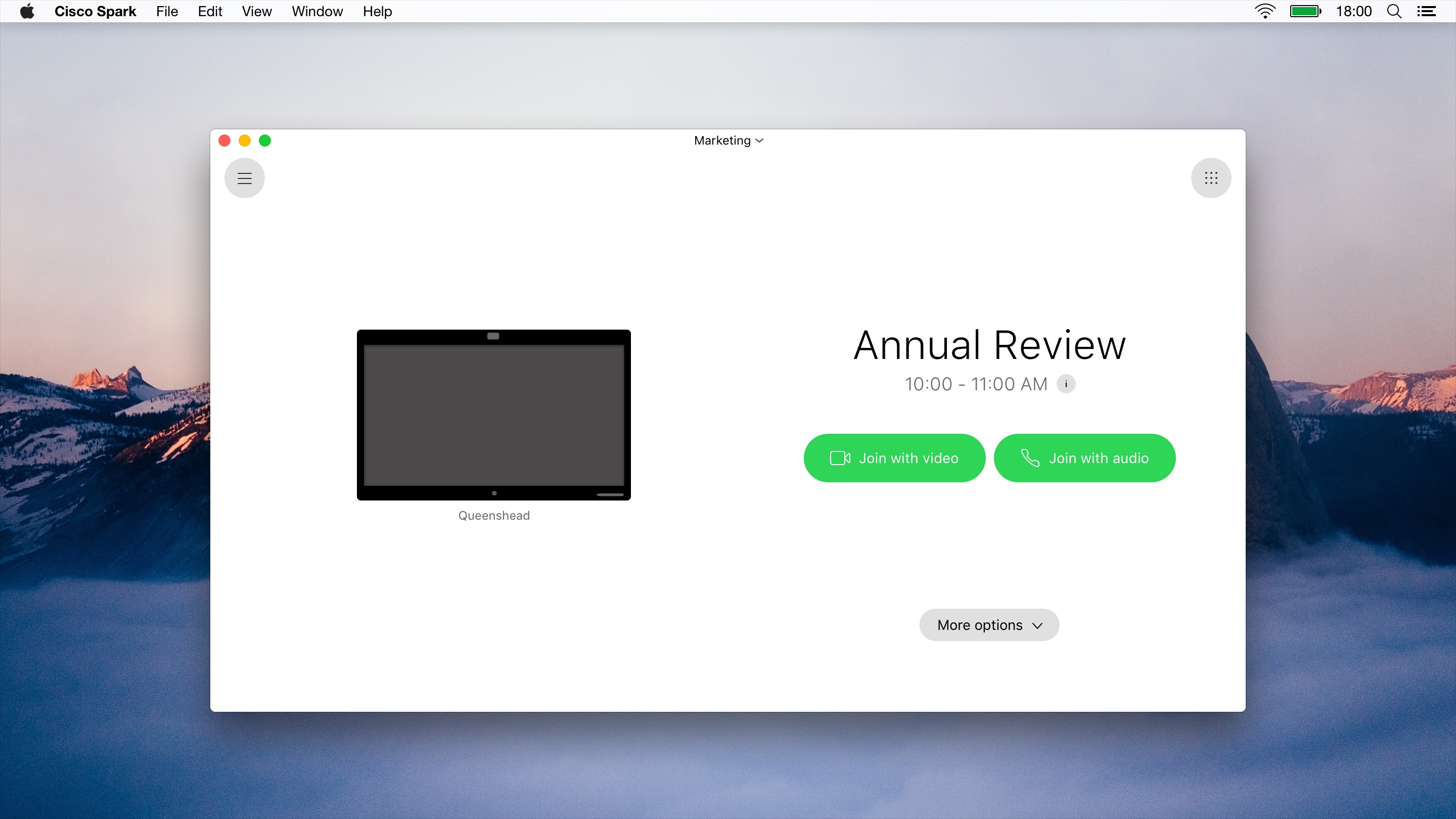The width and height of the screenshot is (1456, 819).
Task: Maximize the window with green button
Action: [x=265, y=140]
